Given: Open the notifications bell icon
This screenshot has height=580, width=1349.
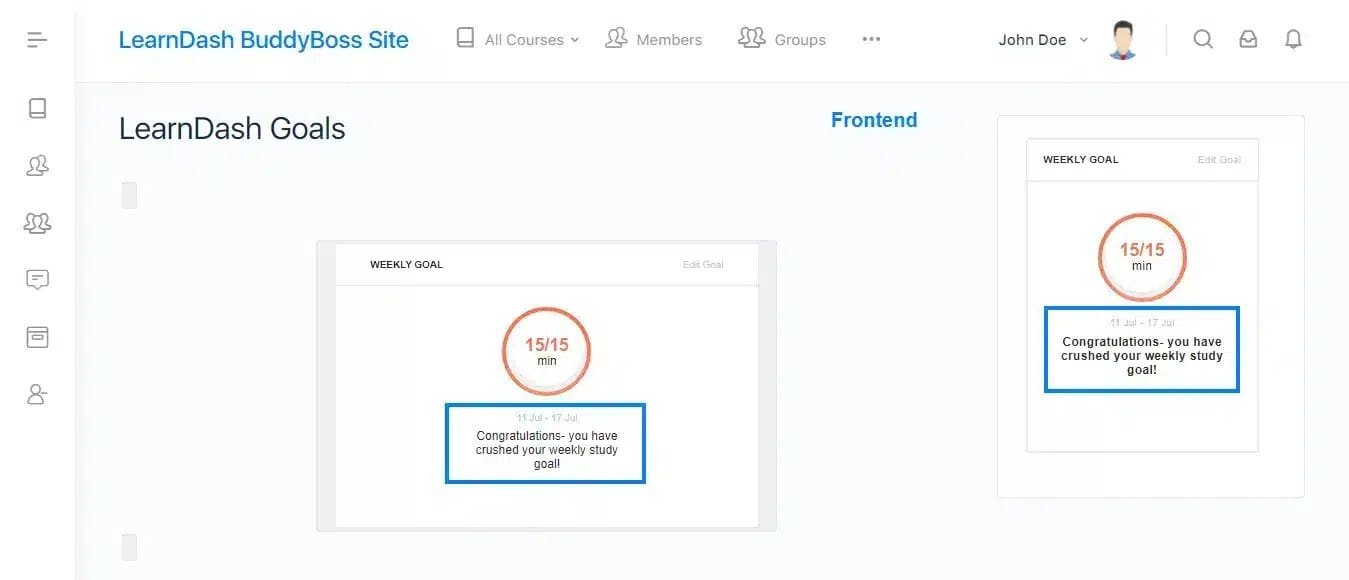Looking at the screenshot, I should pyautogui.click(x=1293, y=39).
